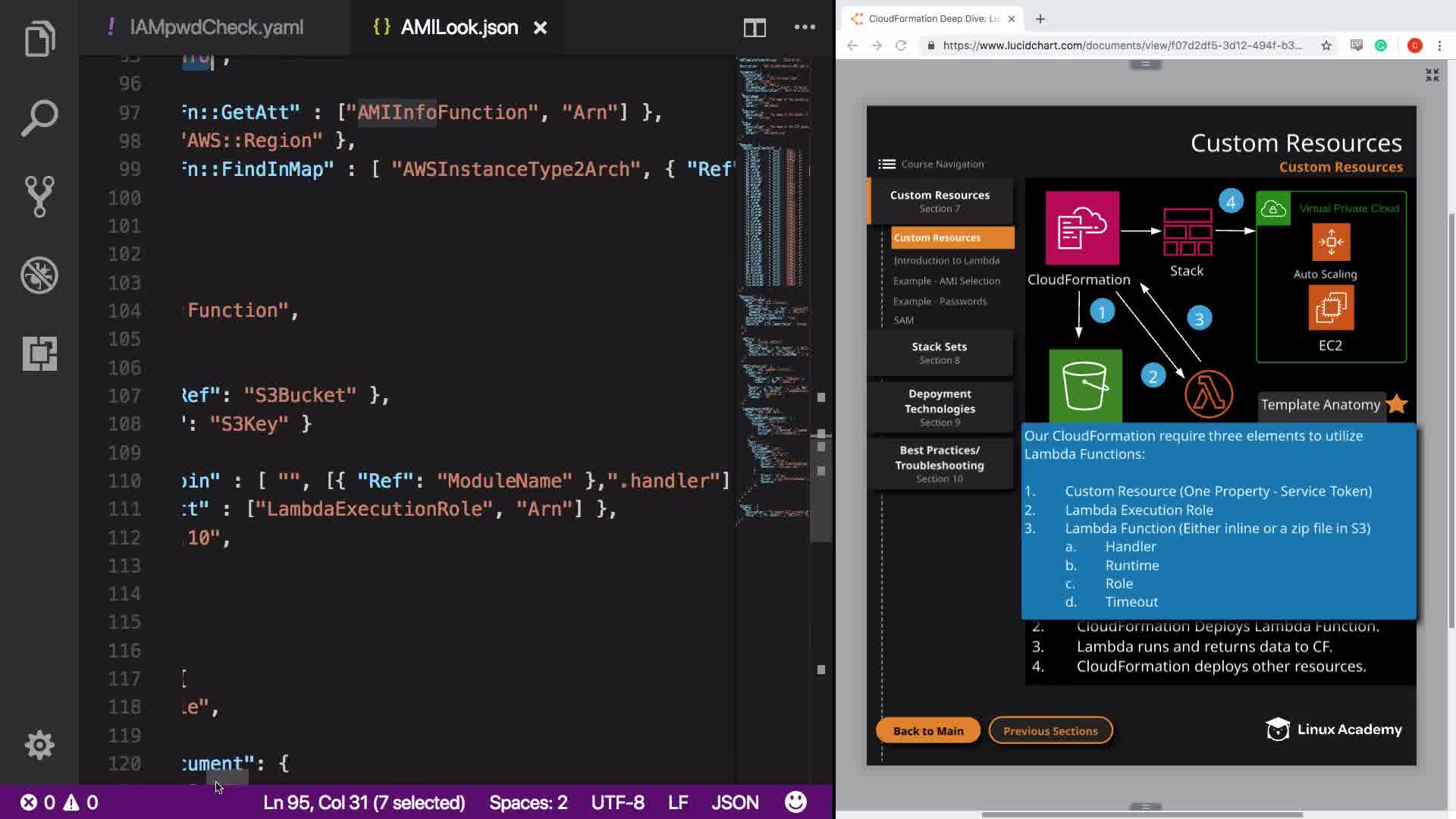1456x819 pixels.
Task: Expand Best Practices/Troubleshooting Section 10
Action: [x=939, y=463]
